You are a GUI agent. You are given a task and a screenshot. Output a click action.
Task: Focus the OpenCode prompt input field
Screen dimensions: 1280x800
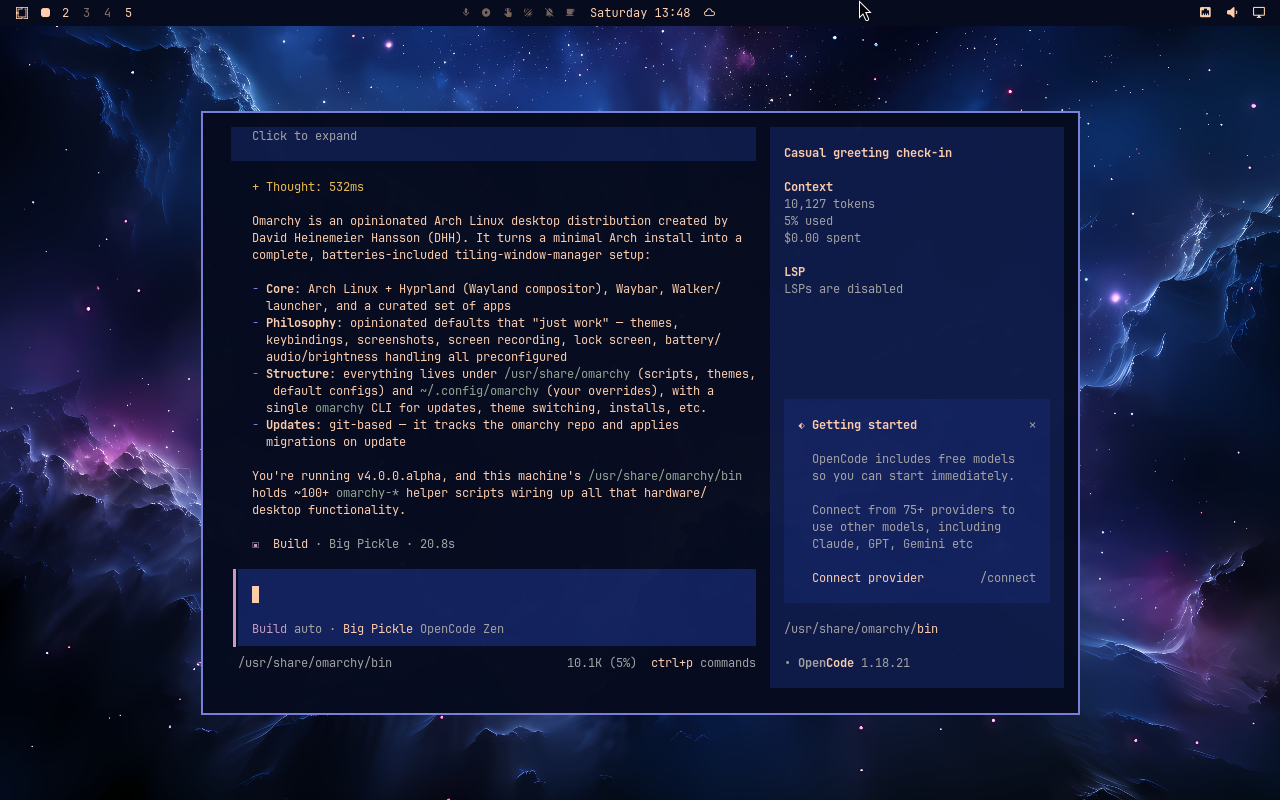tap(496, 595)
